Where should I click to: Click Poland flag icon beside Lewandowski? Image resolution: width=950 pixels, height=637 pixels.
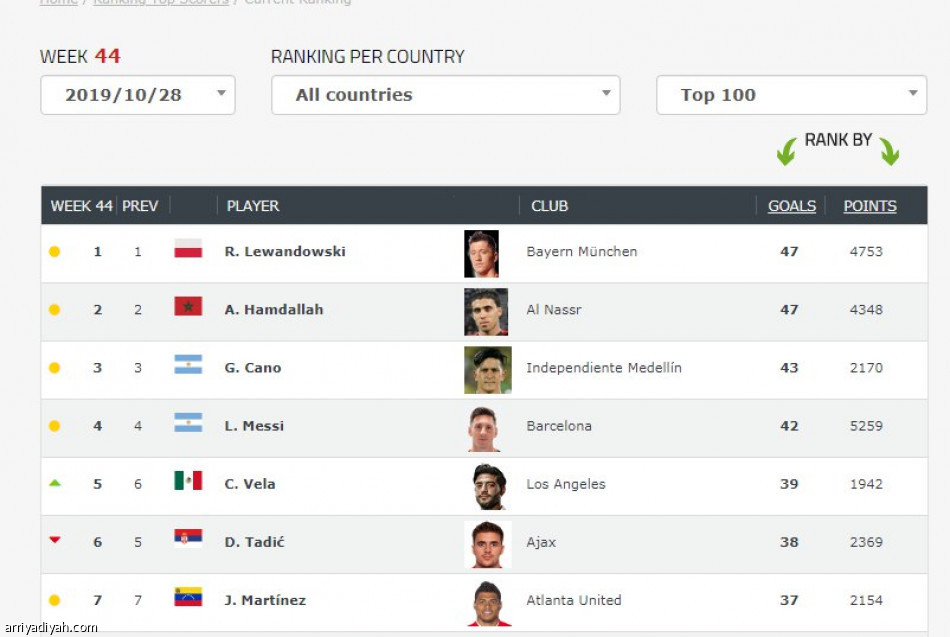[x=188, y=248]
